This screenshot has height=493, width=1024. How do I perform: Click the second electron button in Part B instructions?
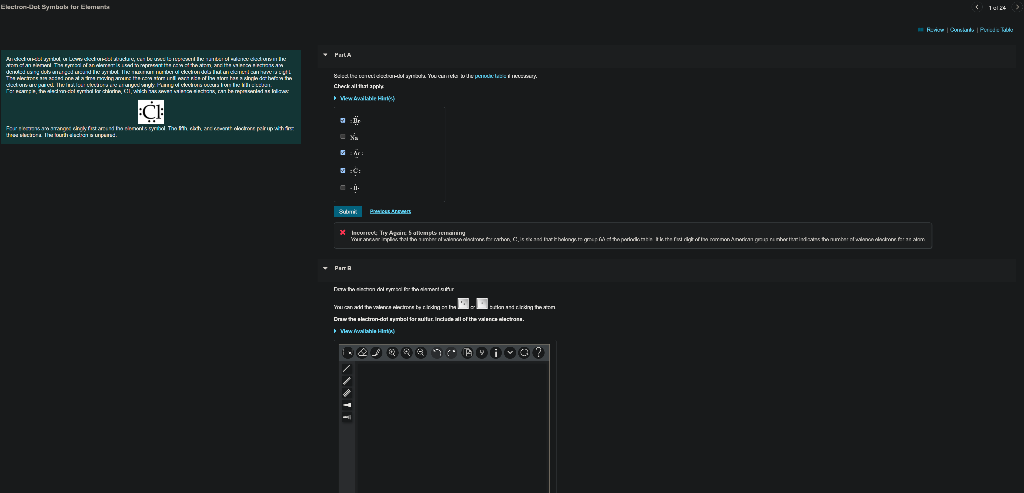tap(483, 304)
